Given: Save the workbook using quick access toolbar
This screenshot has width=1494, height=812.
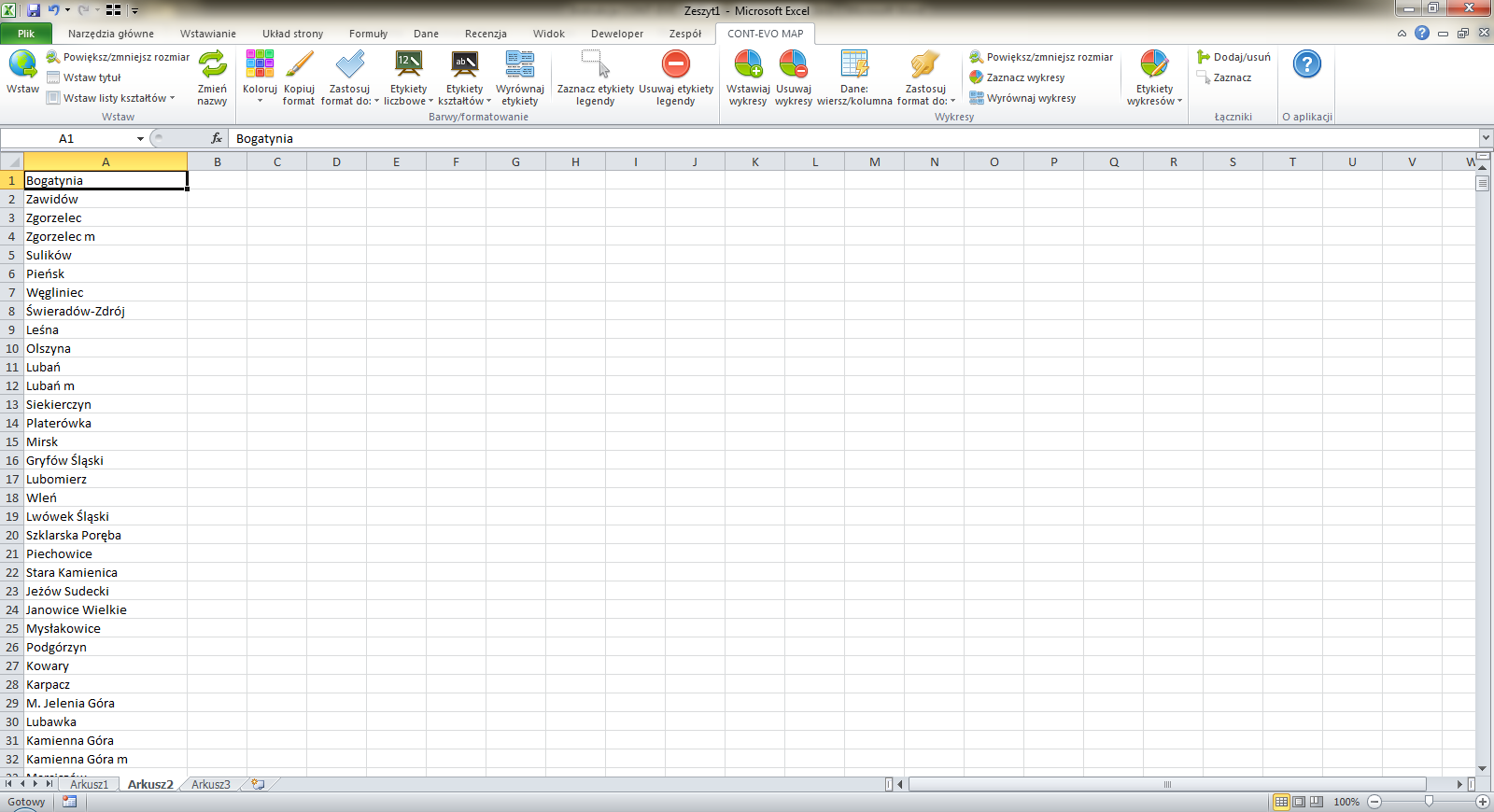Looking at the screenshot, I should pos(34,10).
